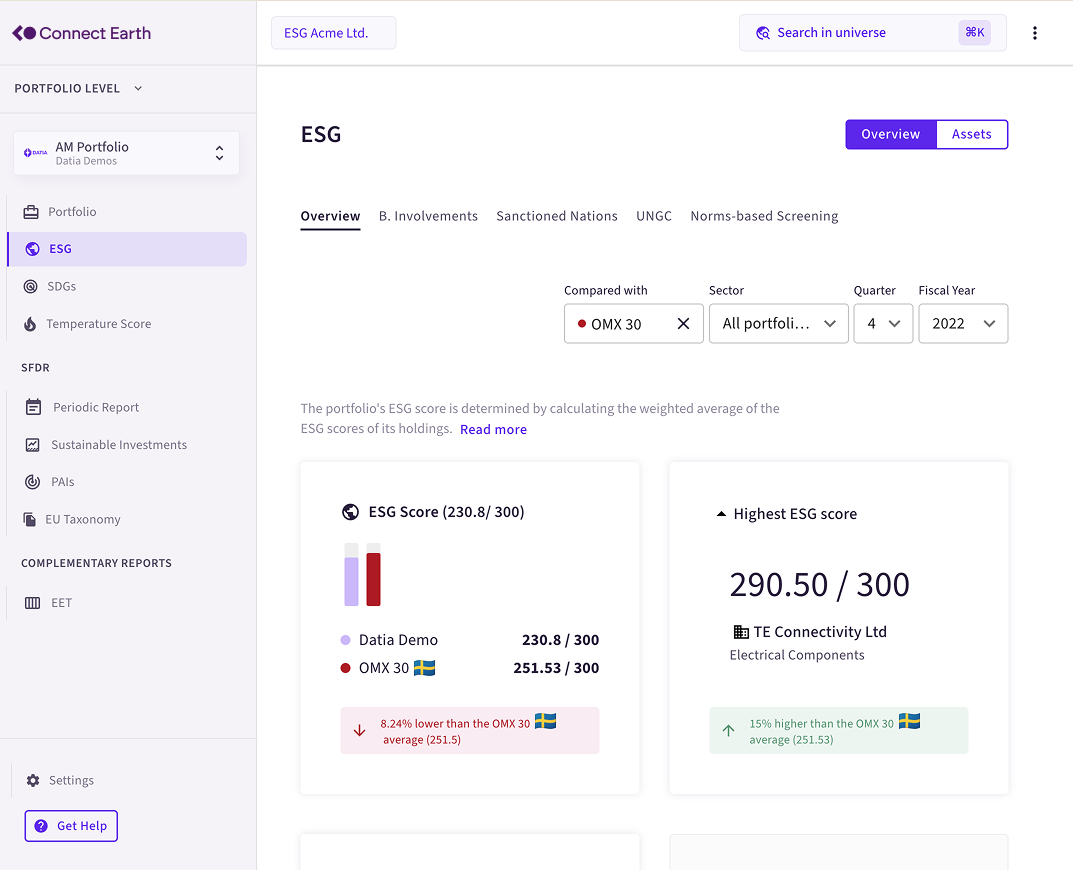Click the search magnifier icon
1073x870 pixels.
pyautogui.click(x=763, y=33)
